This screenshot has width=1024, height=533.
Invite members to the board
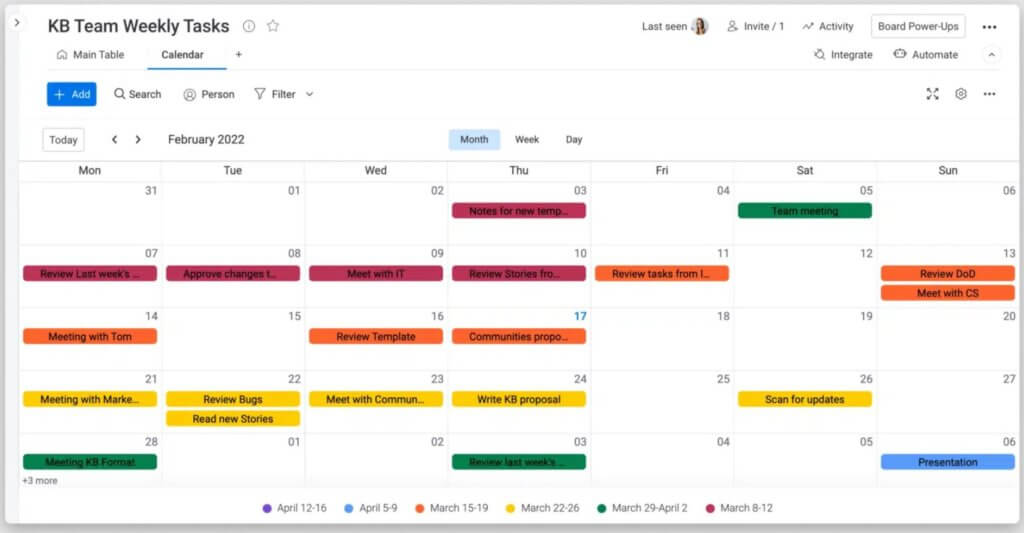(x=756, y=26)
